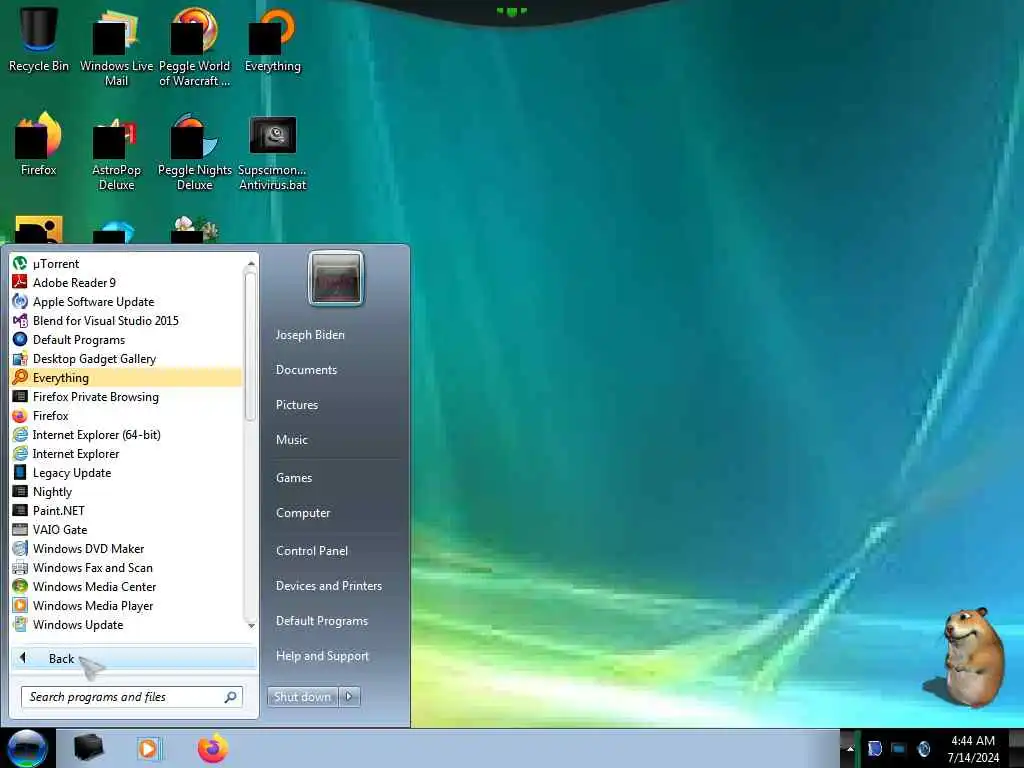The width and height of the screenshot is (1024, 768).
Task: Open Computer from the Start menu
Action: point(303,513)
